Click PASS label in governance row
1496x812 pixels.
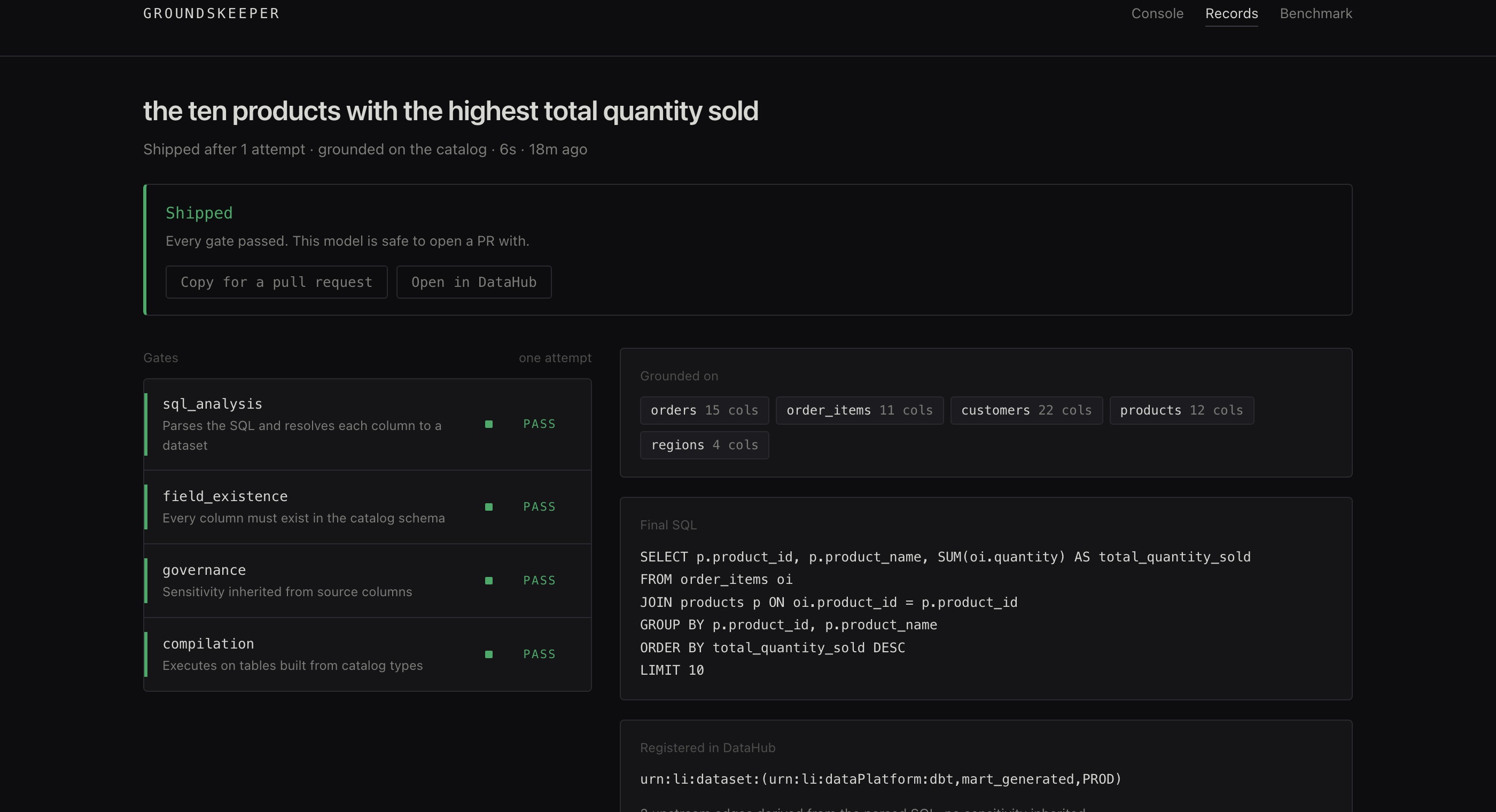pyautogui.click(x=539, y=581)
